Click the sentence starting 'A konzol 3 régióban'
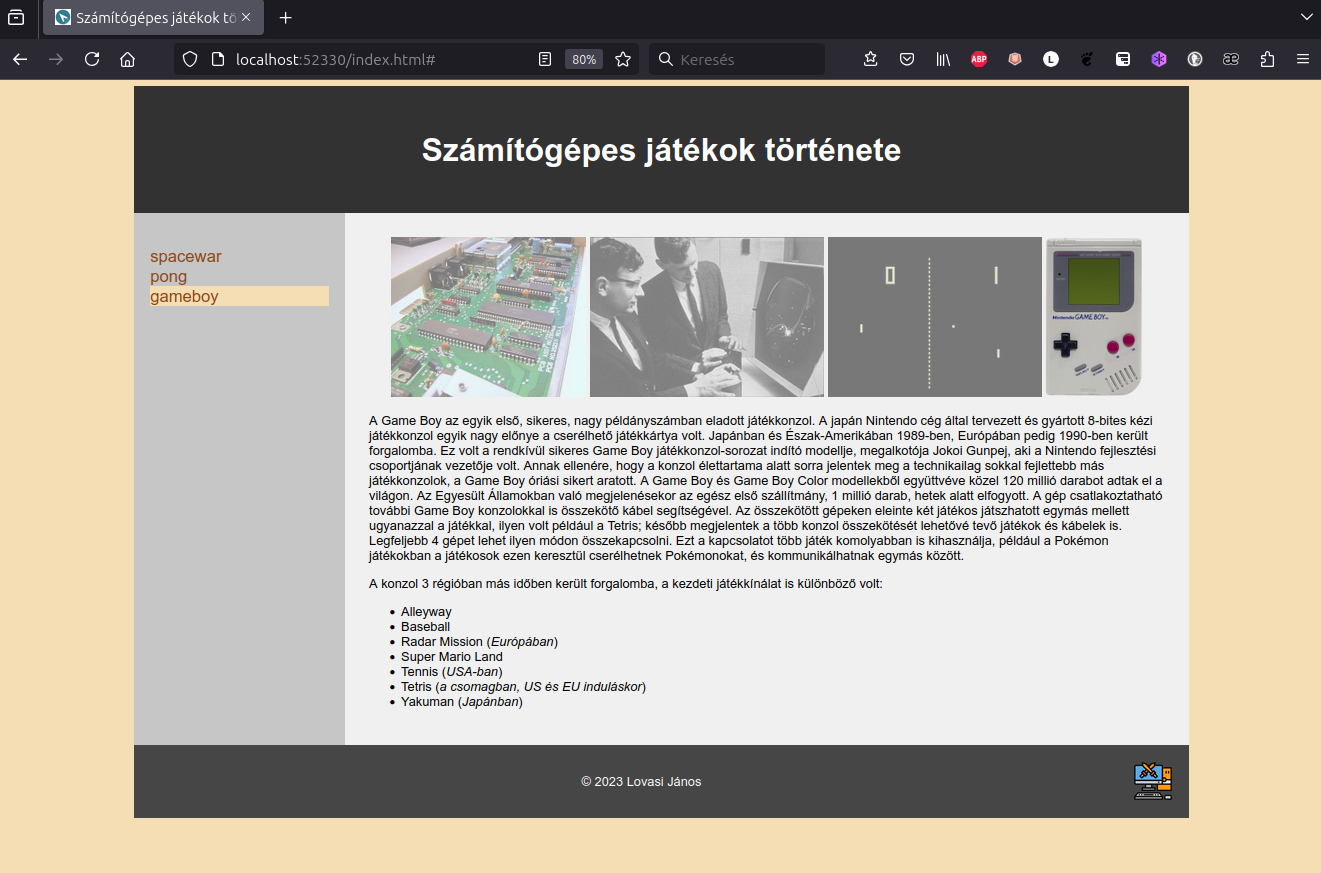The height and width of the screenshot is (873, 1321). (x=626, y=584)
